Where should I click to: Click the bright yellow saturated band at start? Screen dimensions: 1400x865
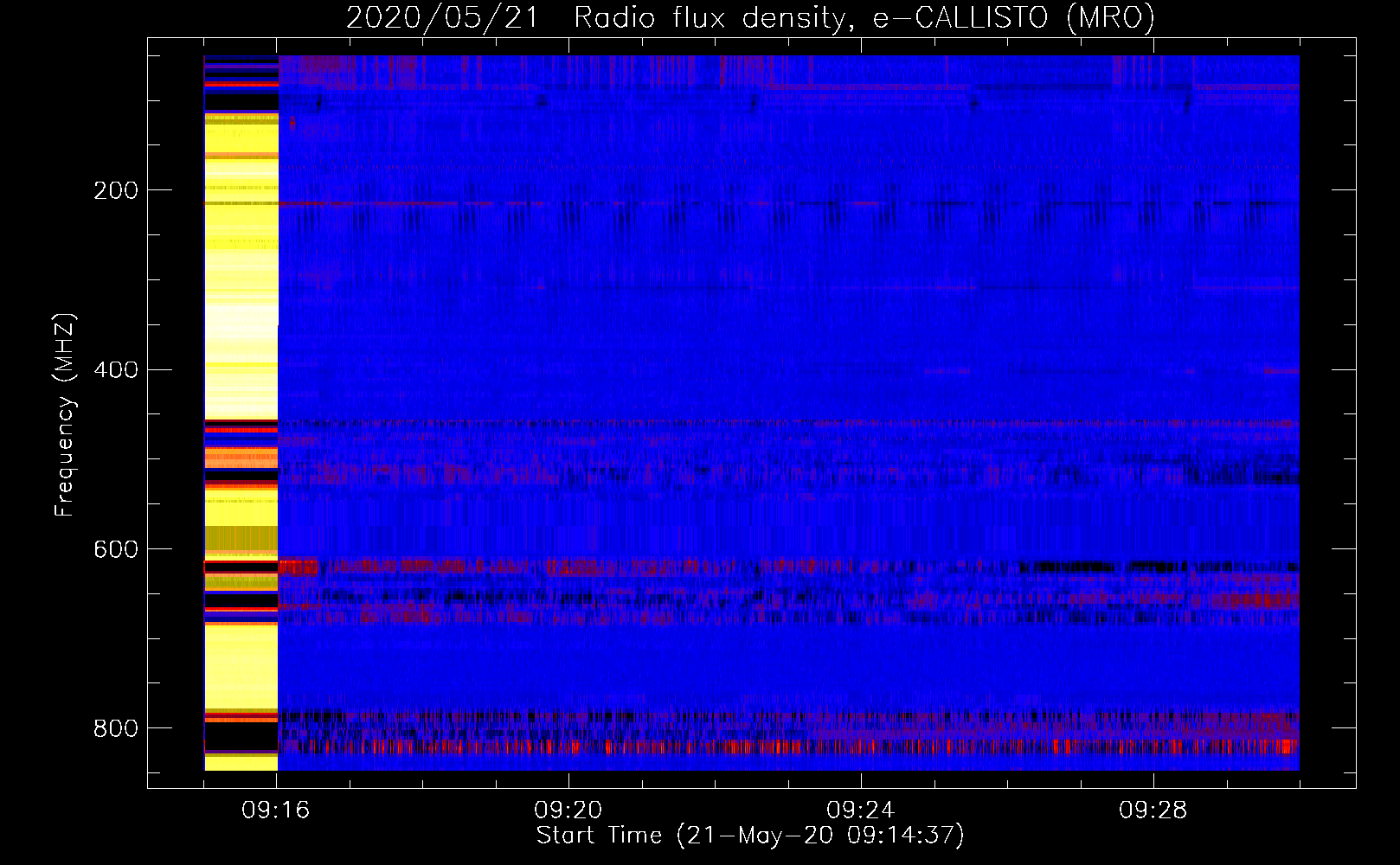241,413
